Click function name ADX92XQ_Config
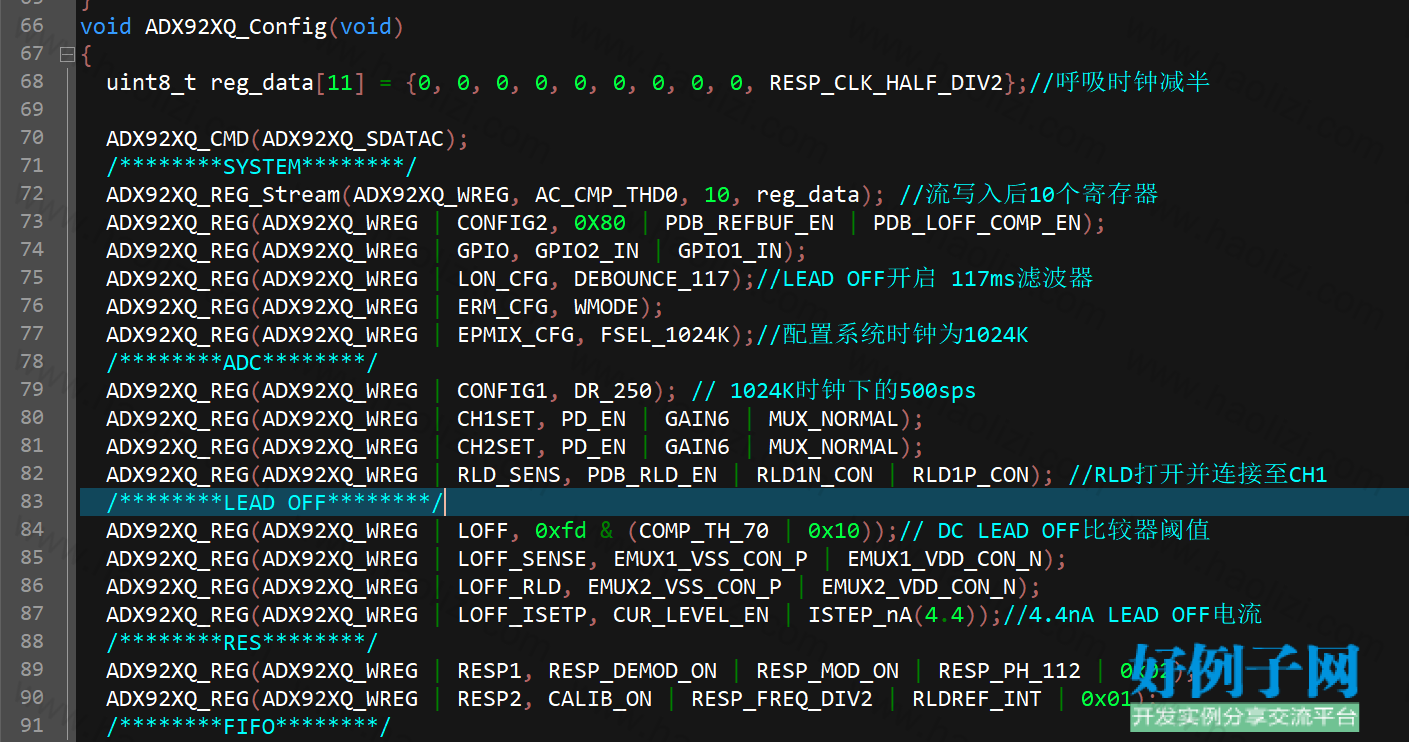1409x742 pixels. click(236, 26)
